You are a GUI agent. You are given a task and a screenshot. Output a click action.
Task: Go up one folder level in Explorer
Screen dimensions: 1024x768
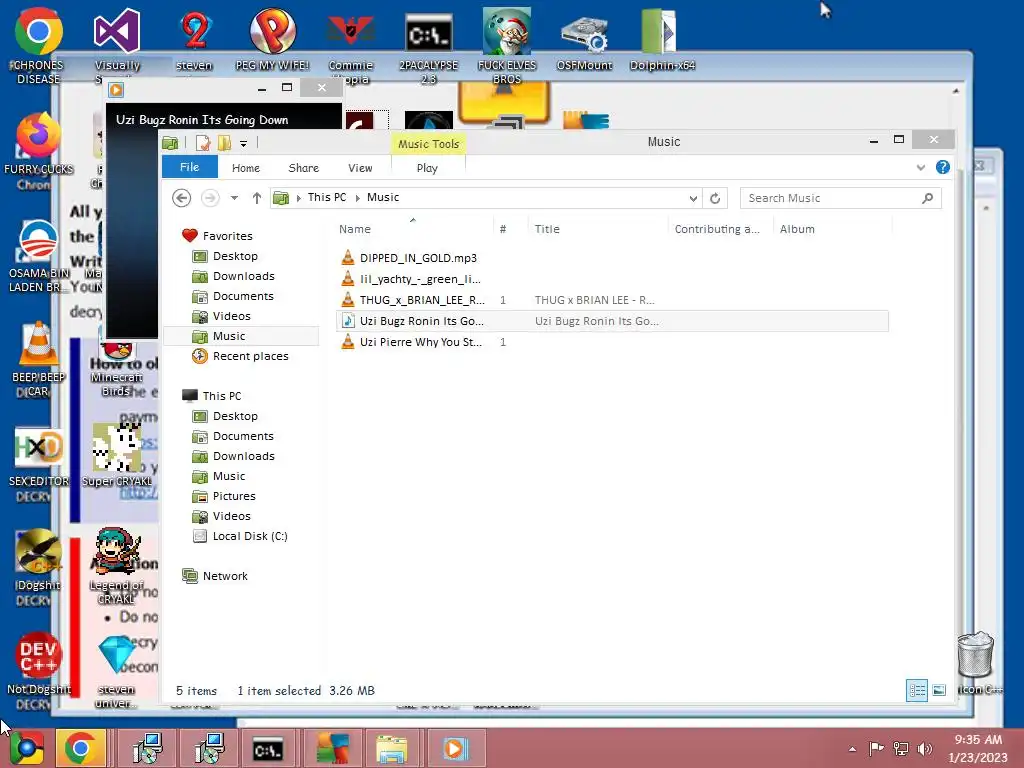tap(257, 198)
